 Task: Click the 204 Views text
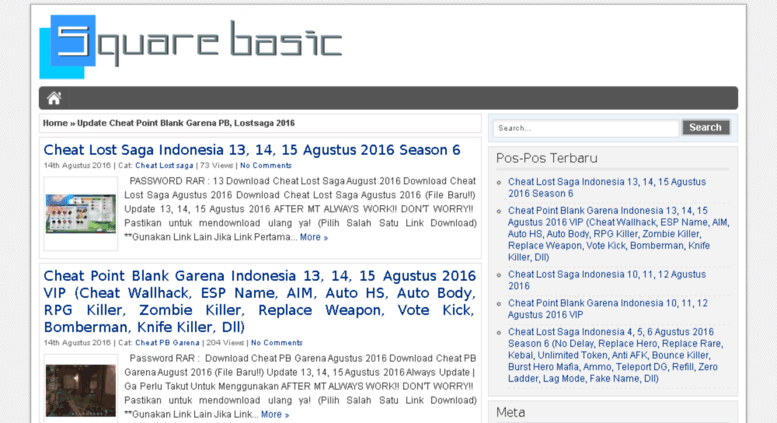(x=225, y=343)
